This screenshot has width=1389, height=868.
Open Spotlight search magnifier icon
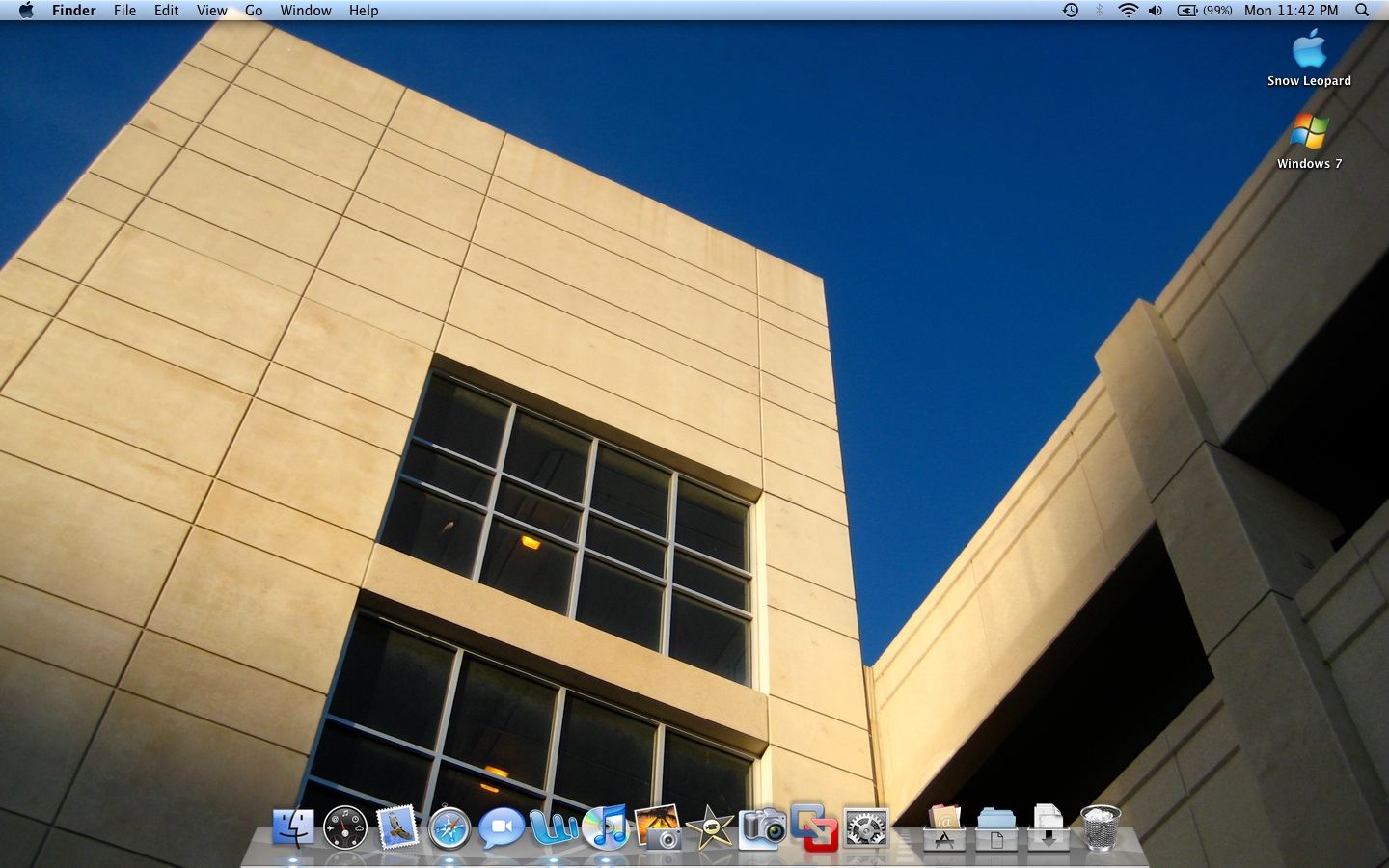(x=1362, y=10)
